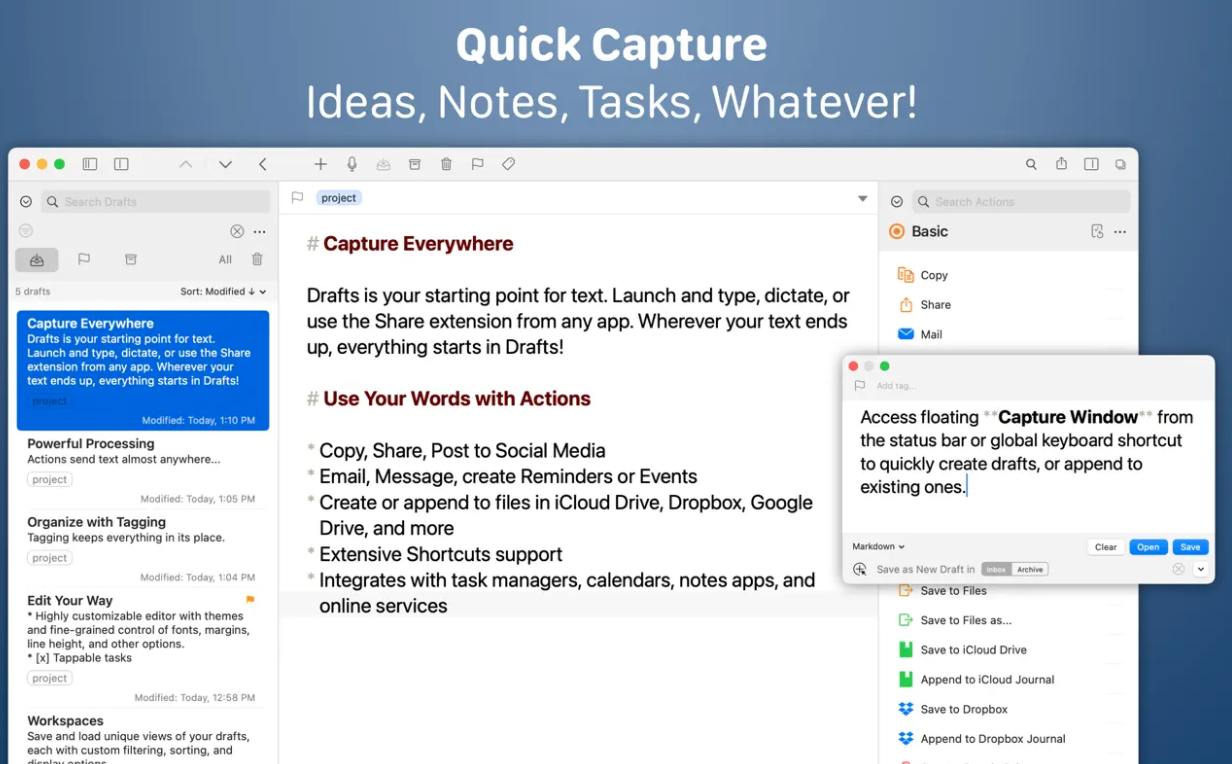Screen dimensions: 1232x764
Task: Open manage icon next to Basic group ellipsis
Action: pos(1098,231)
